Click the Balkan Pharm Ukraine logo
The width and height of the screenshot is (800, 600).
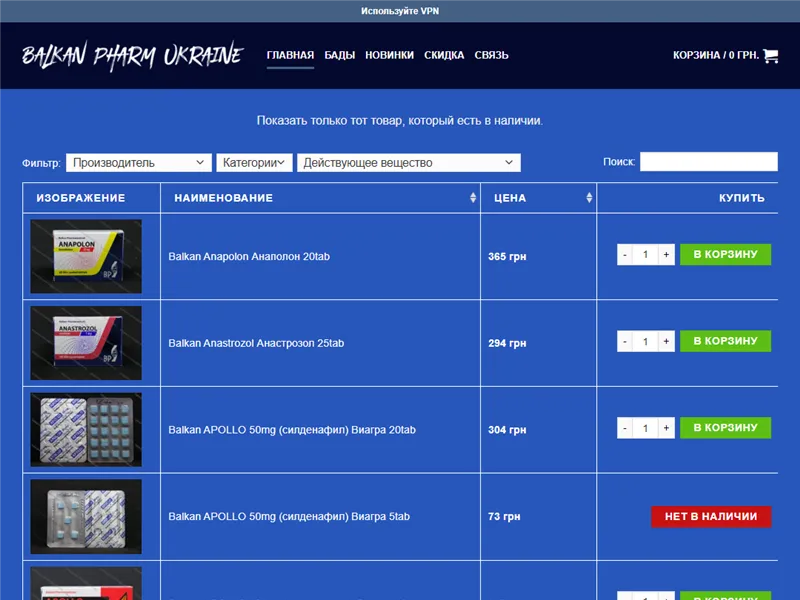click(132, 55)
